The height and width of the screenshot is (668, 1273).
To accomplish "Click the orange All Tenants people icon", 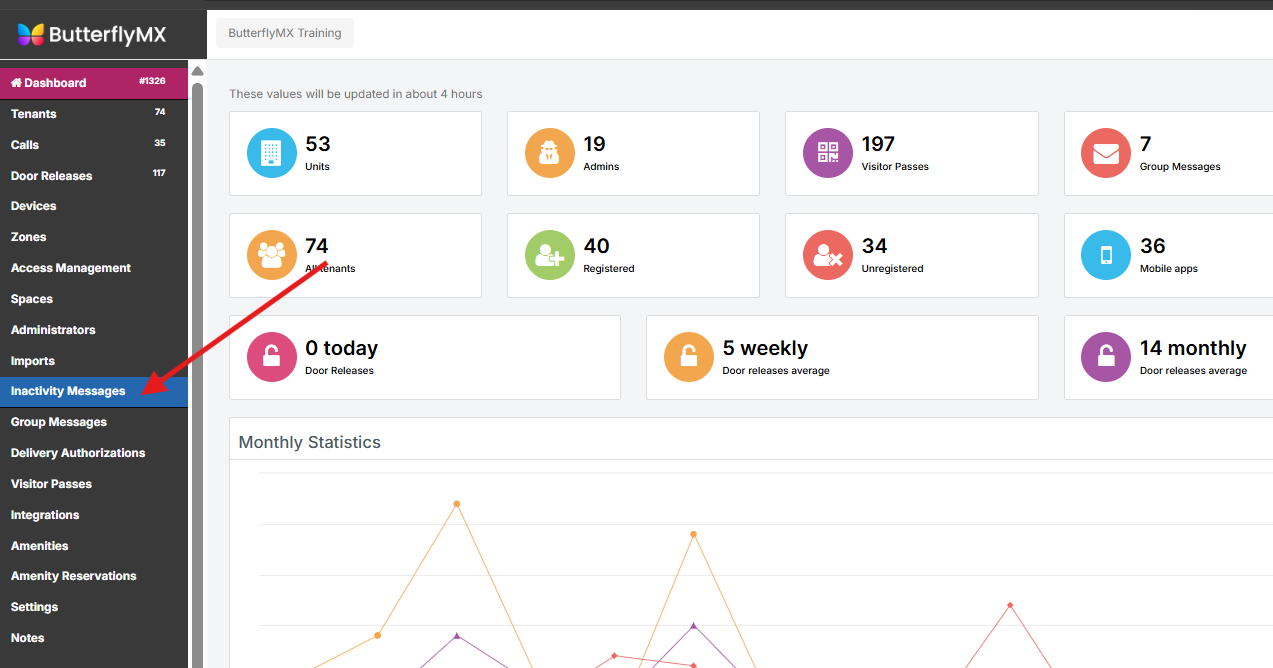I will pos(272,255).
